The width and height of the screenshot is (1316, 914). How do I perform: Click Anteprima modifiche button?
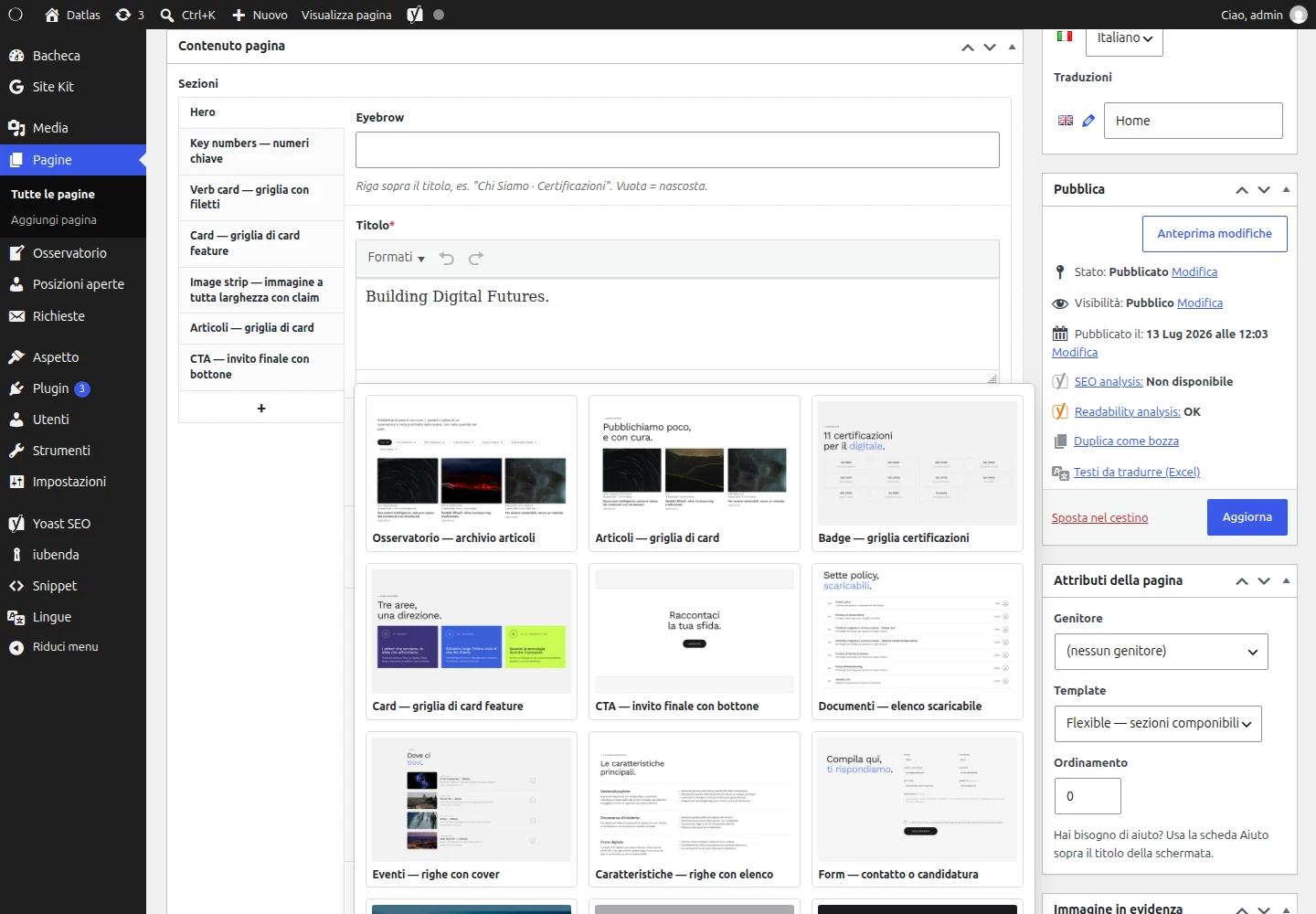tap(1215, 234)
